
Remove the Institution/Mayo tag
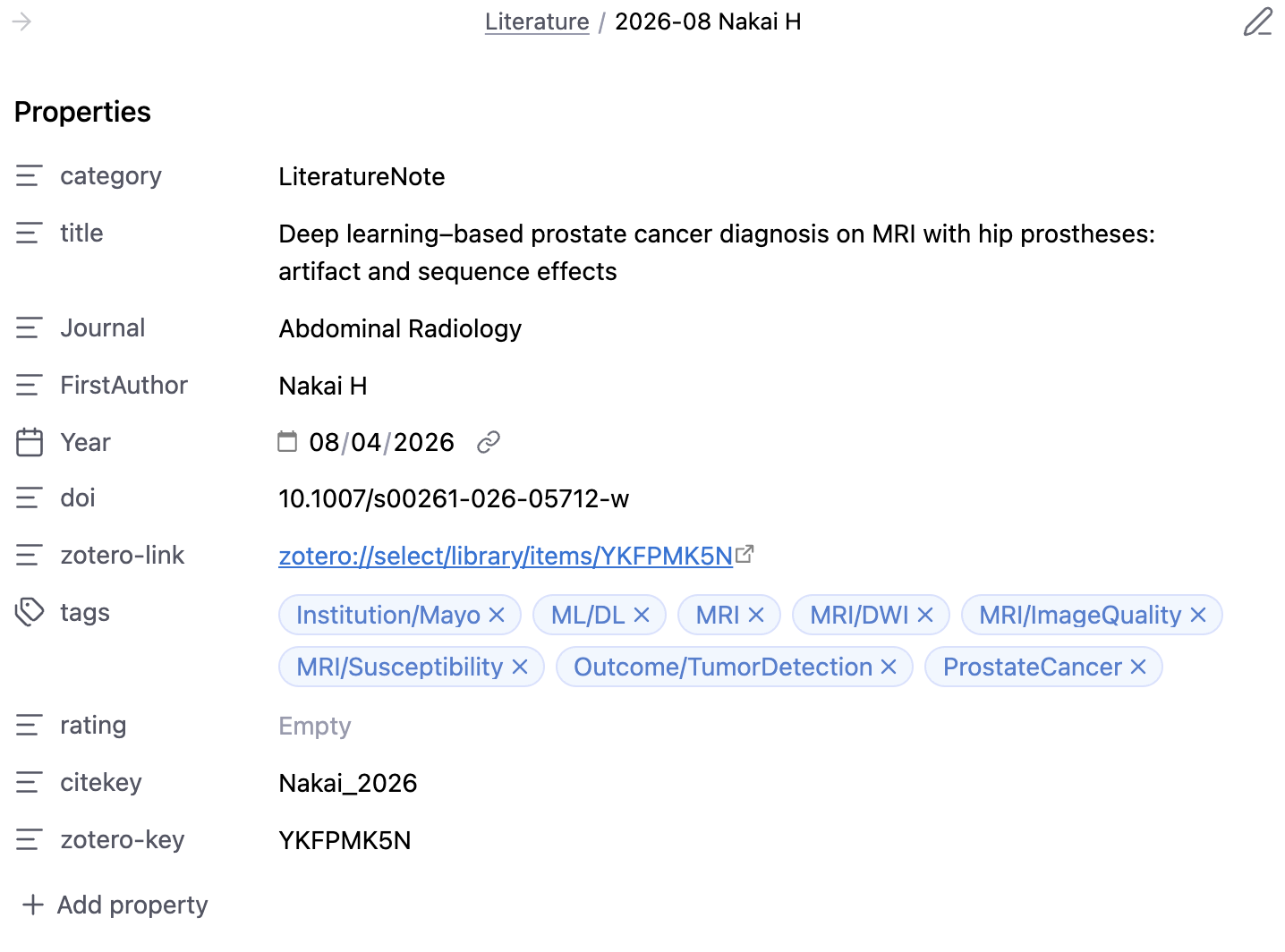click(x=498, y=615)
